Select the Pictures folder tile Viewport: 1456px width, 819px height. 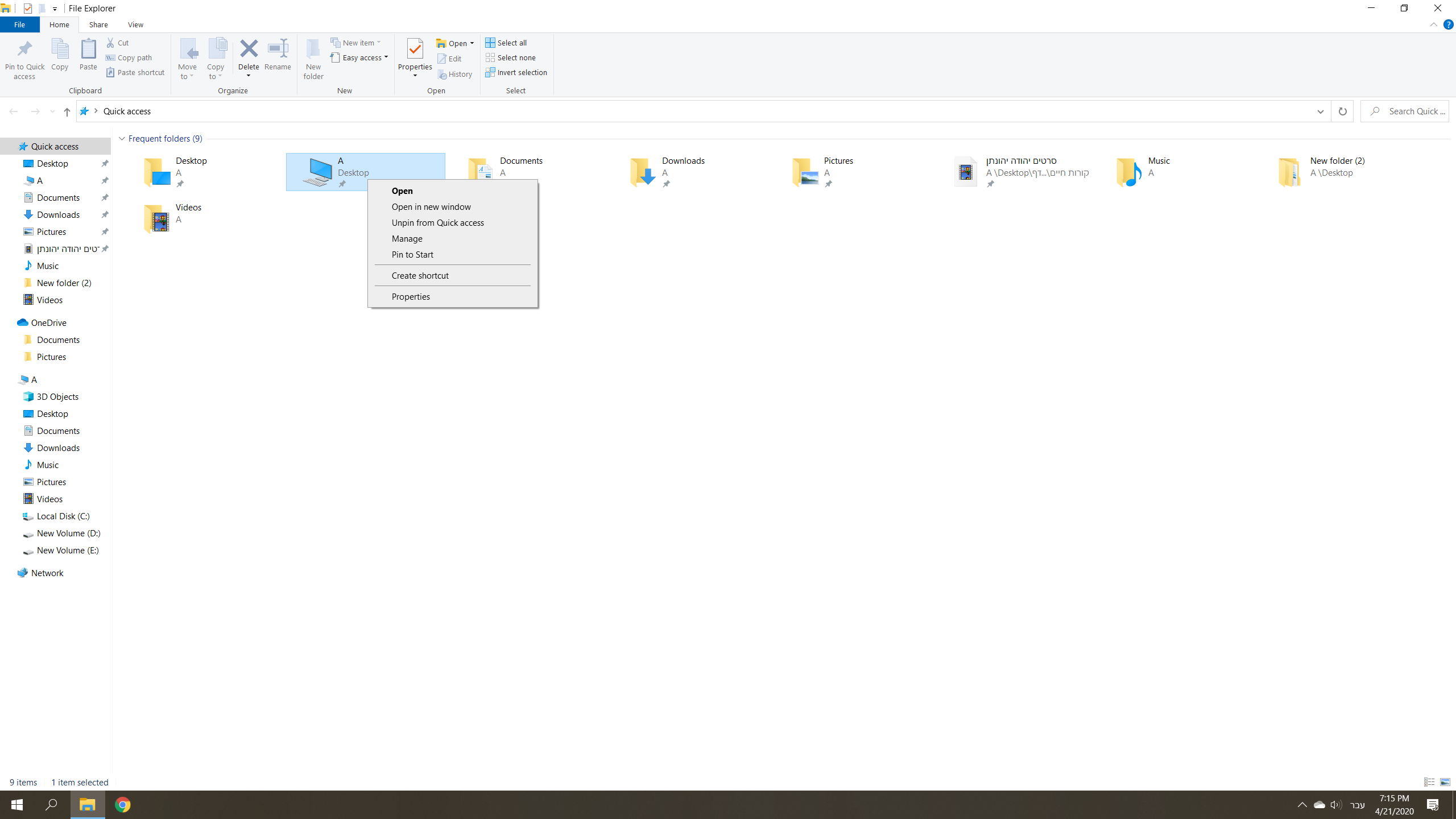tap(851, 172)
